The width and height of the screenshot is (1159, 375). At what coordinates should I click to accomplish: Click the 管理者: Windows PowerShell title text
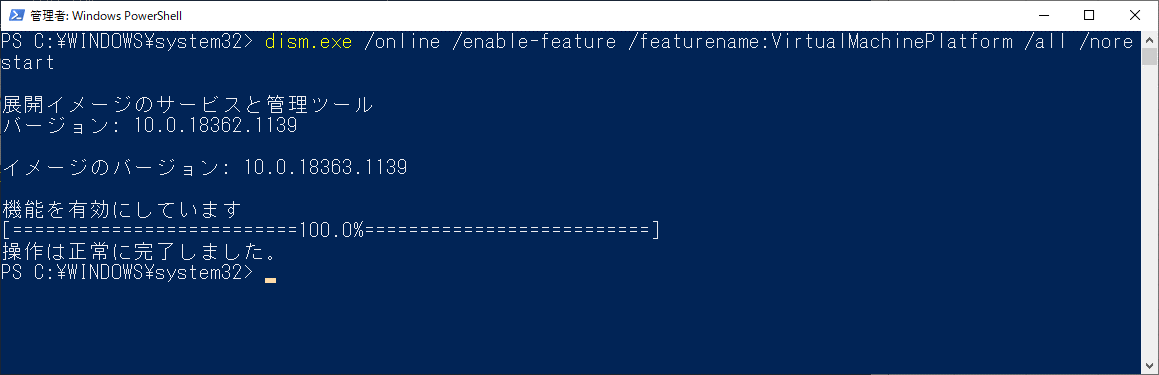pos(106,16)
